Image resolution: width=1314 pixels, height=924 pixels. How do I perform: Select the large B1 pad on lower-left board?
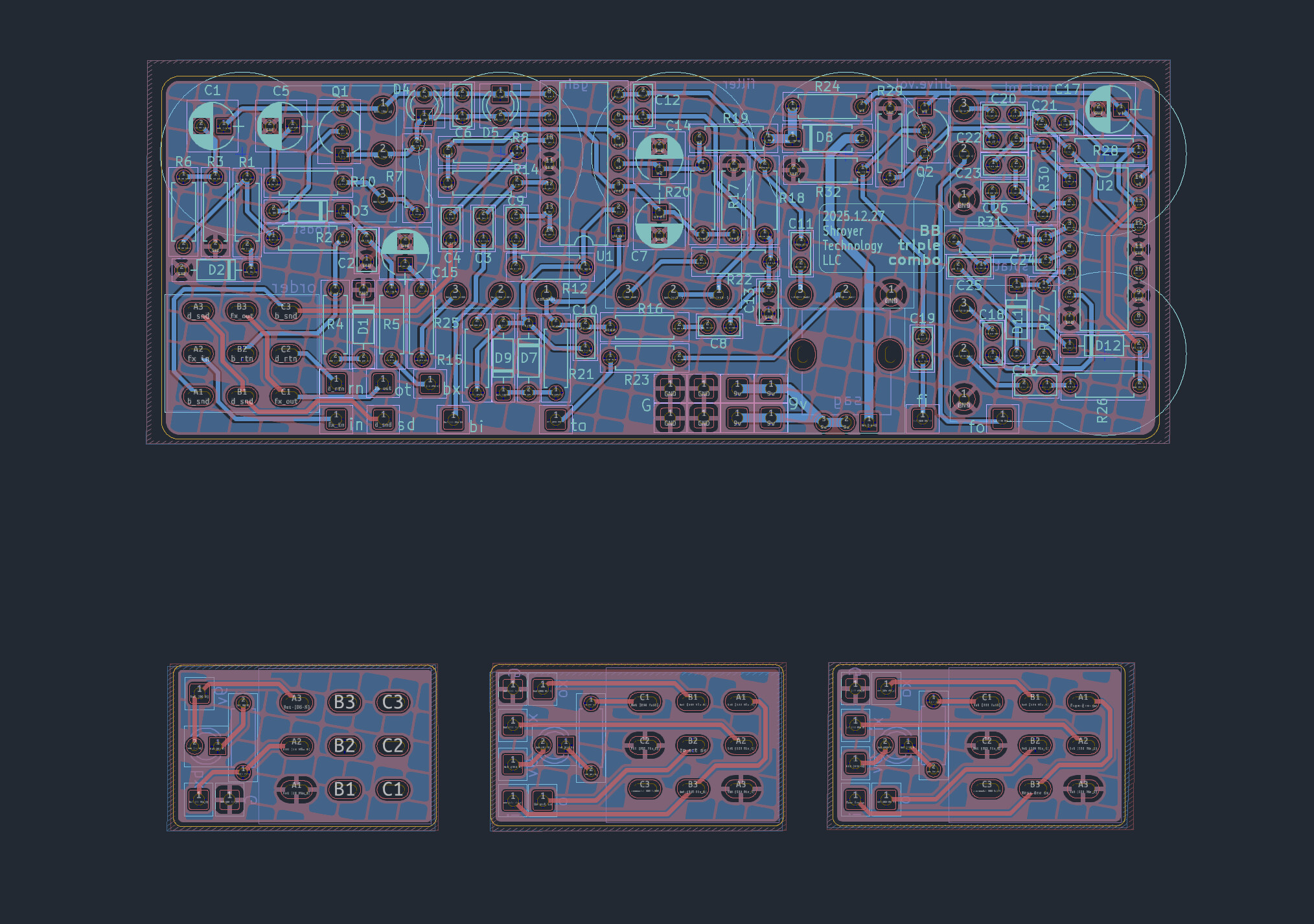pos(344,789)
